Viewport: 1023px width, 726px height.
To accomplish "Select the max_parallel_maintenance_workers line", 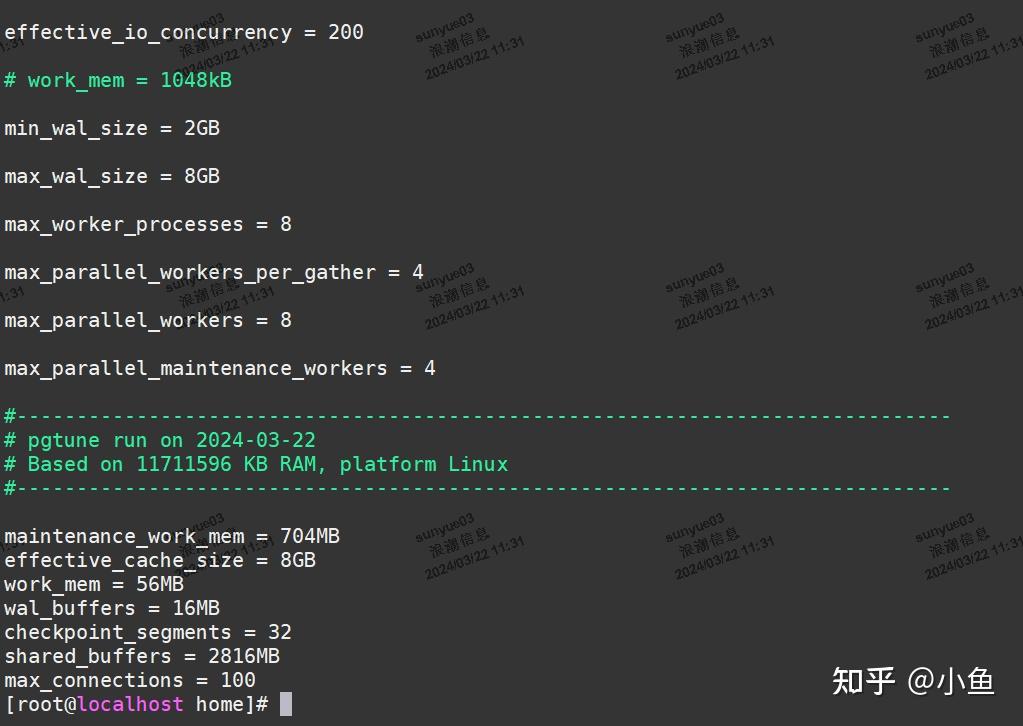I will click(218, 368).
